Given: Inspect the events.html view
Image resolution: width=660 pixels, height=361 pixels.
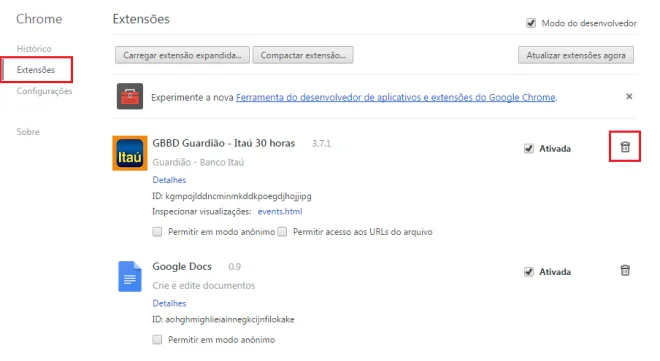Looking at the screenshot, I should (x=280, y=212).
